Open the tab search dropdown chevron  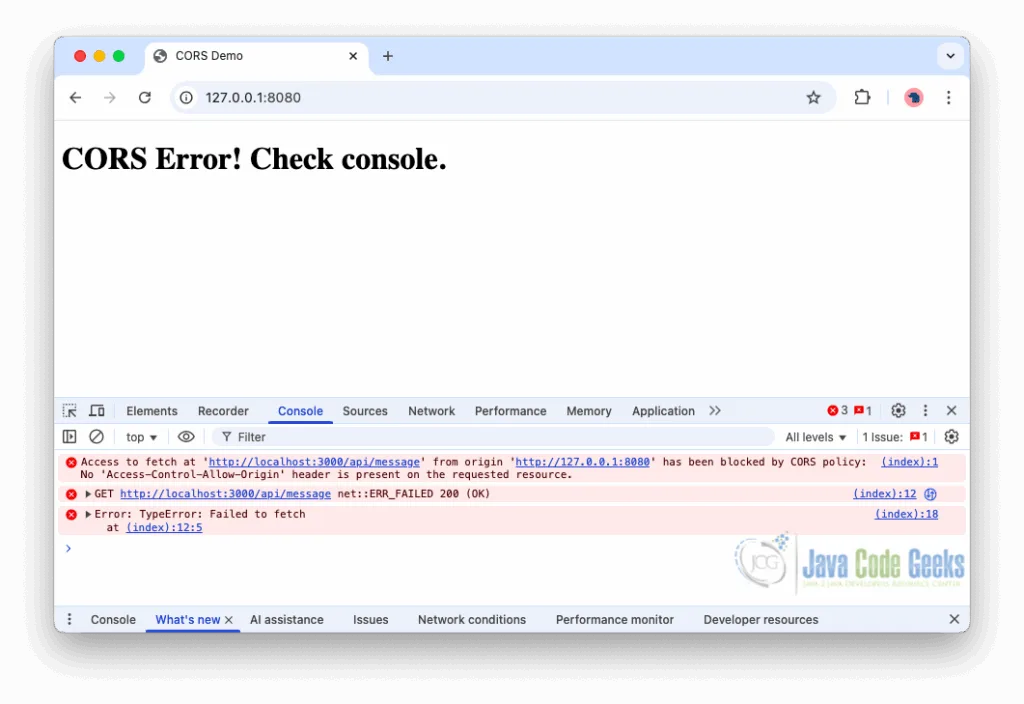click(950, 56)
